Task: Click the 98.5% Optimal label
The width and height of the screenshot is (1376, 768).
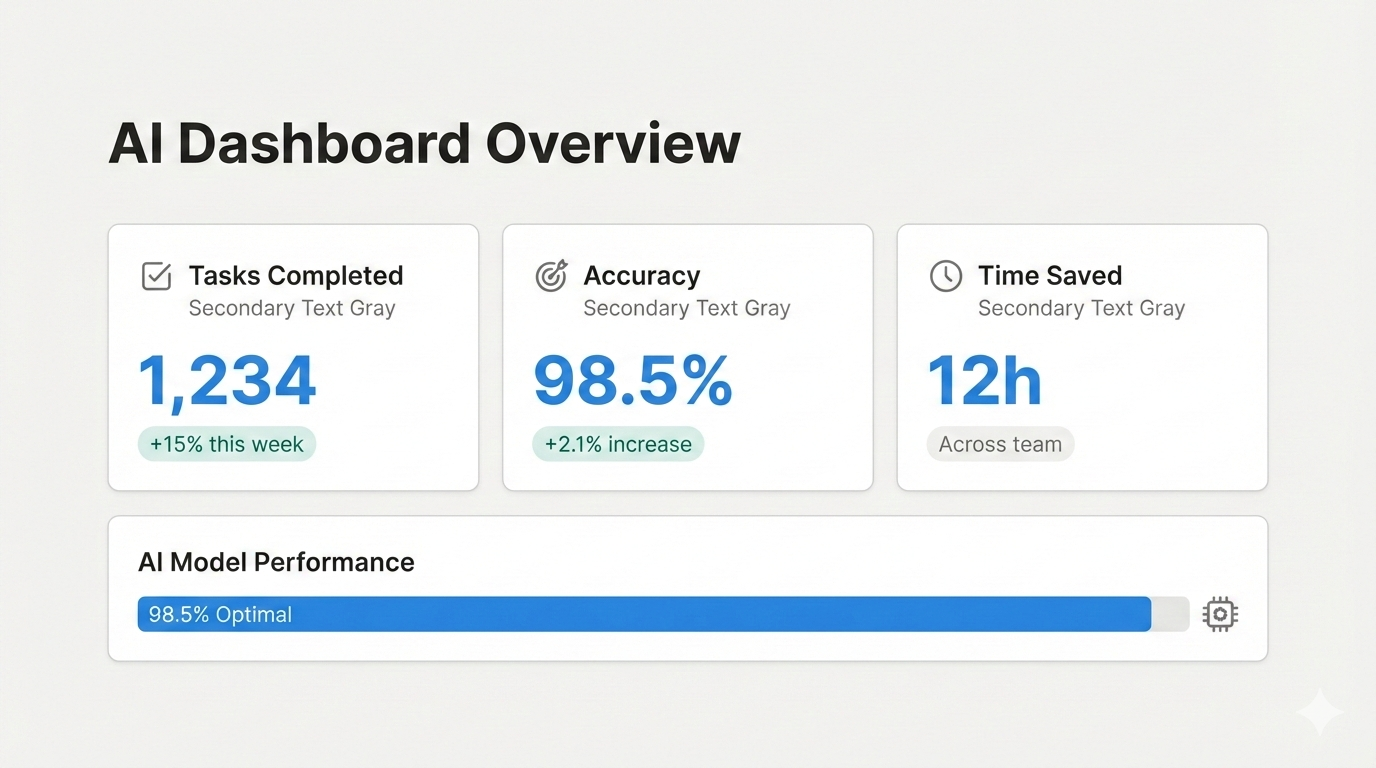Action: 220,614
